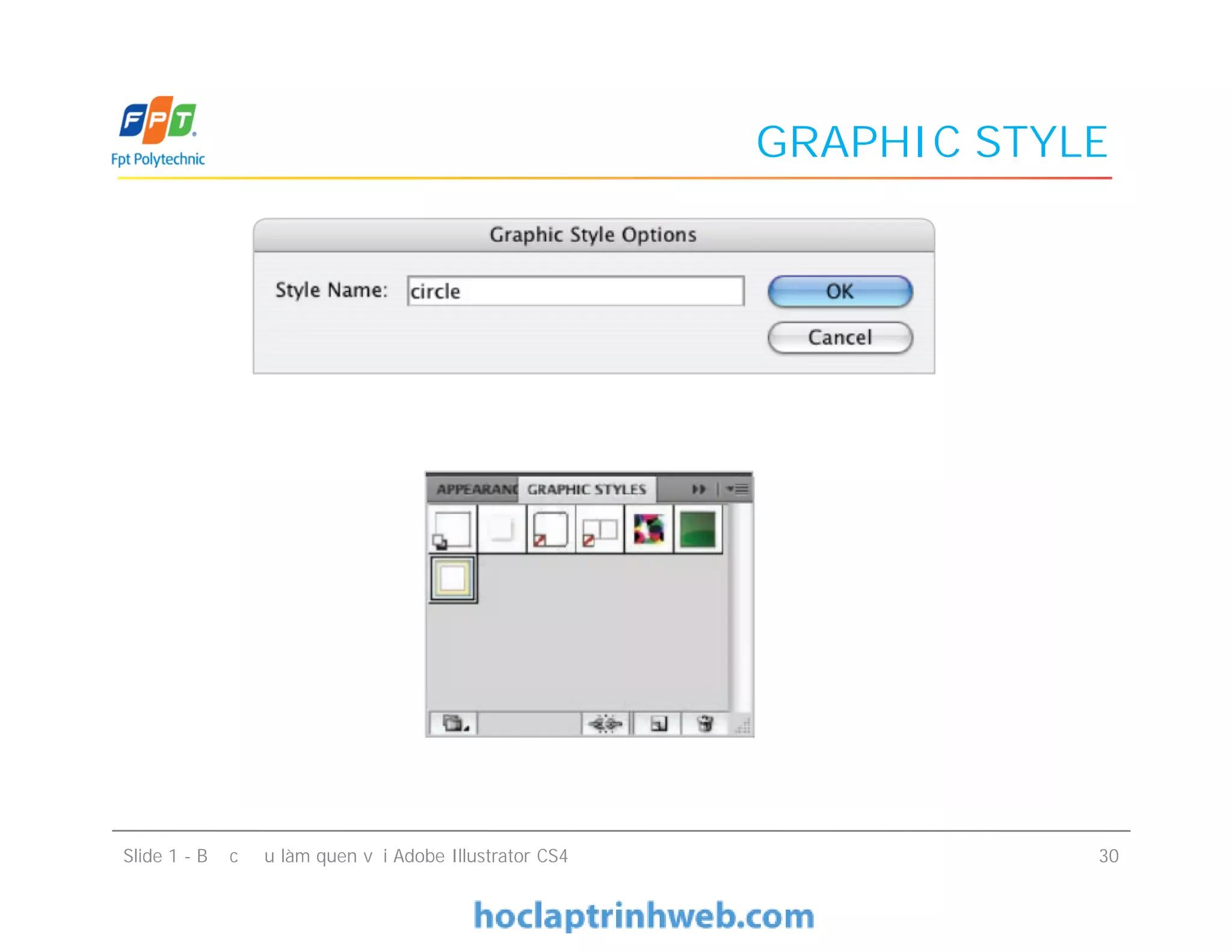Select the Default Graphic Style thumbnail
The width and height of the screenshot is (1232, 952).
click(x=452, y=530)
